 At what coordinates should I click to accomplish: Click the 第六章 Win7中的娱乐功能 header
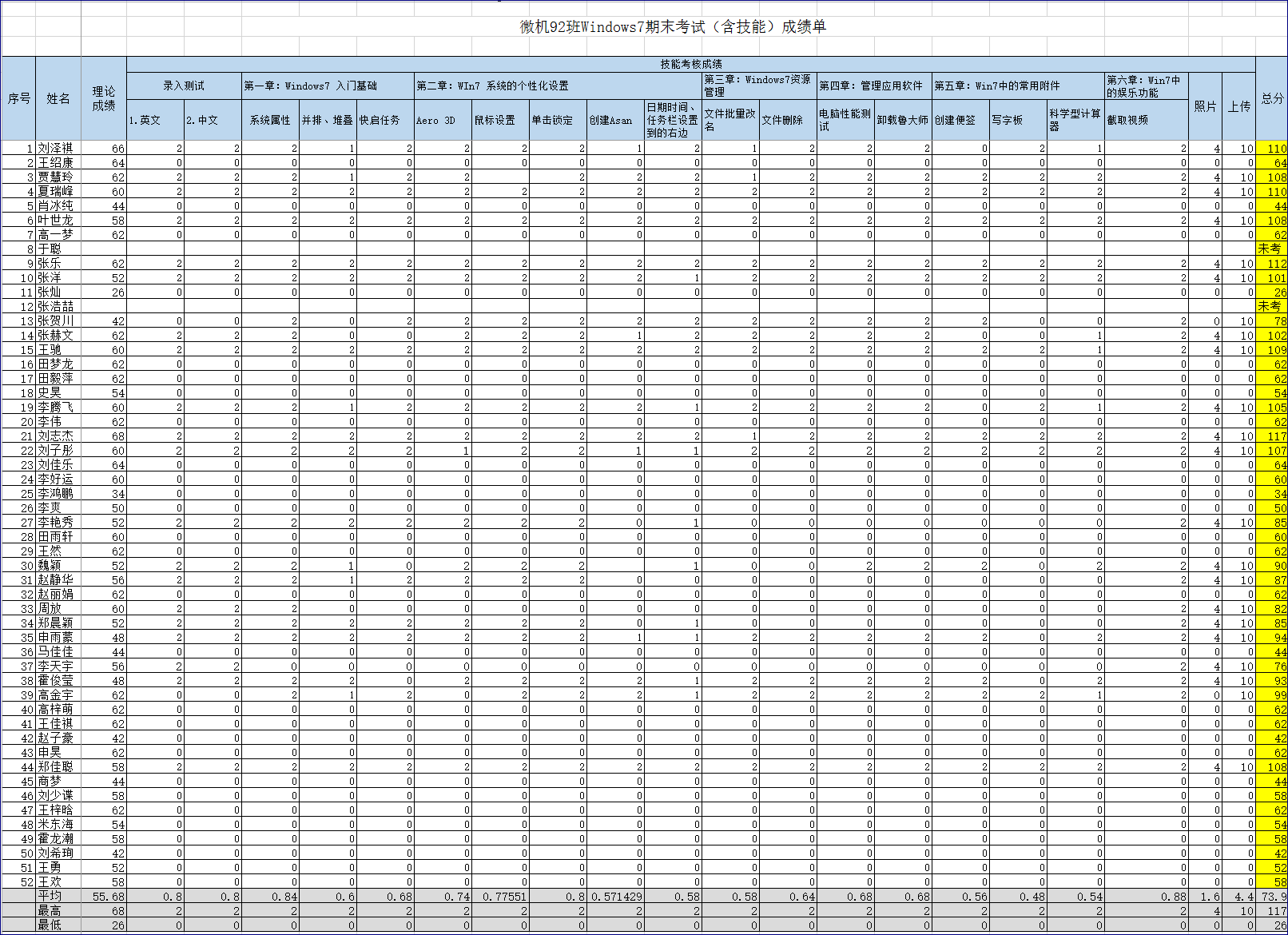tap(1147, 86)
